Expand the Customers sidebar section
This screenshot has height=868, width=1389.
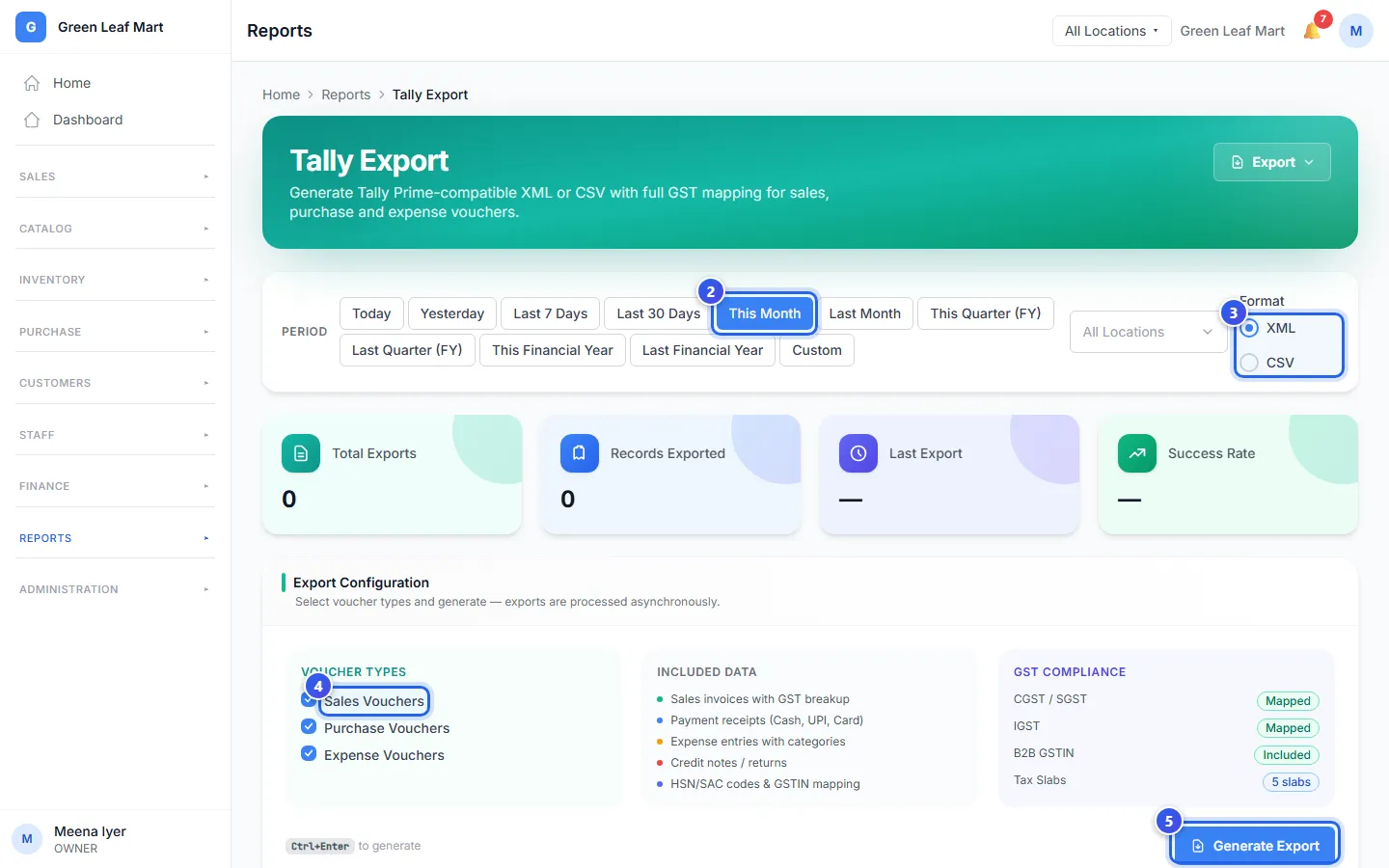(x=115, y=383)
